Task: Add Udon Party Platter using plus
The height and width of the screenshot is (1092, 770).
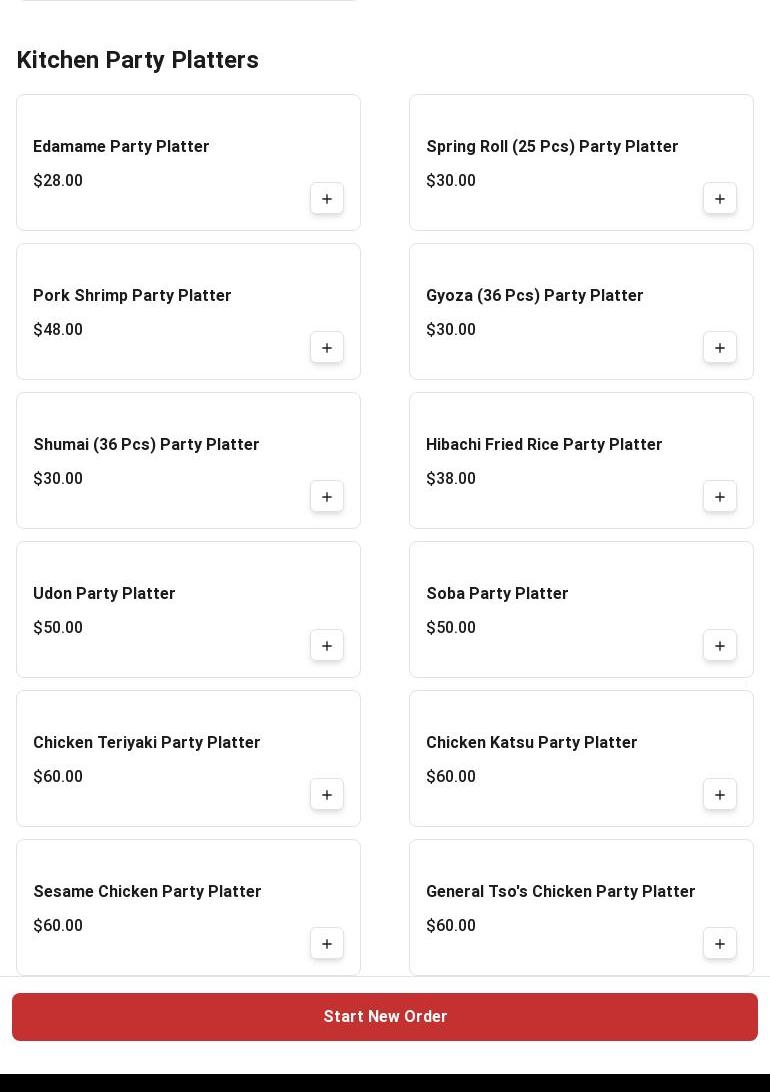Action: point(327,646)
